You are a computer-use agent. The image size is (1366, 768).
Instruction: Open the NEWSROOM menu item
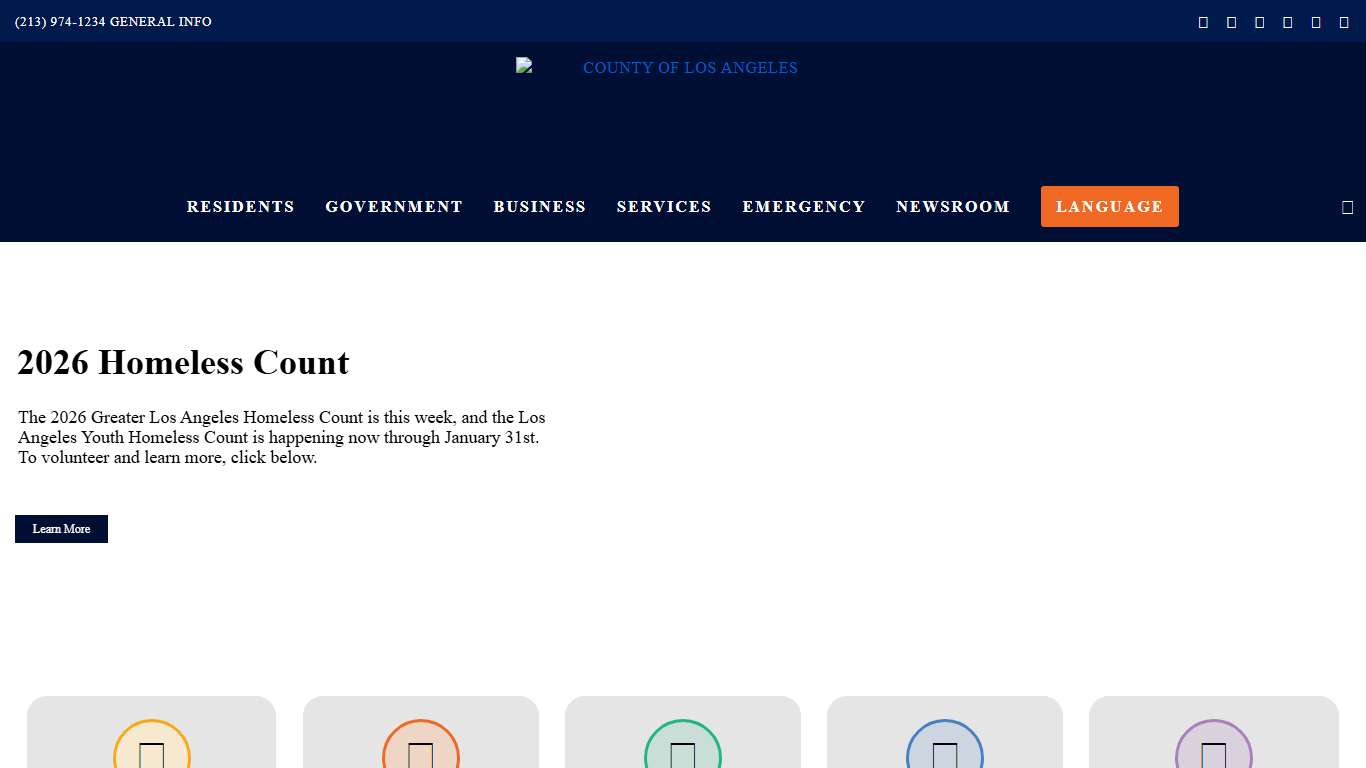[953, 206]
